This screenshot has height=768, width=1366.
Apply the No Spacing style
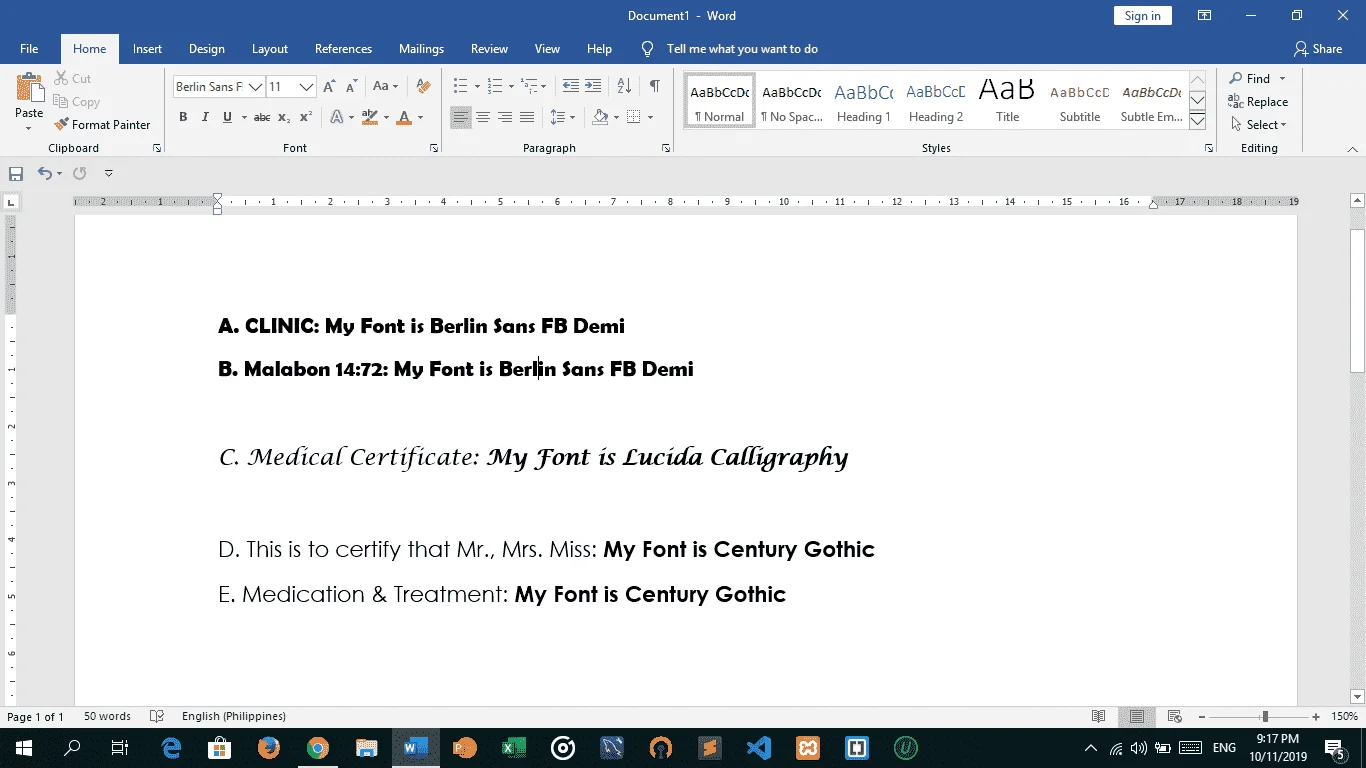tap(791, 102)
